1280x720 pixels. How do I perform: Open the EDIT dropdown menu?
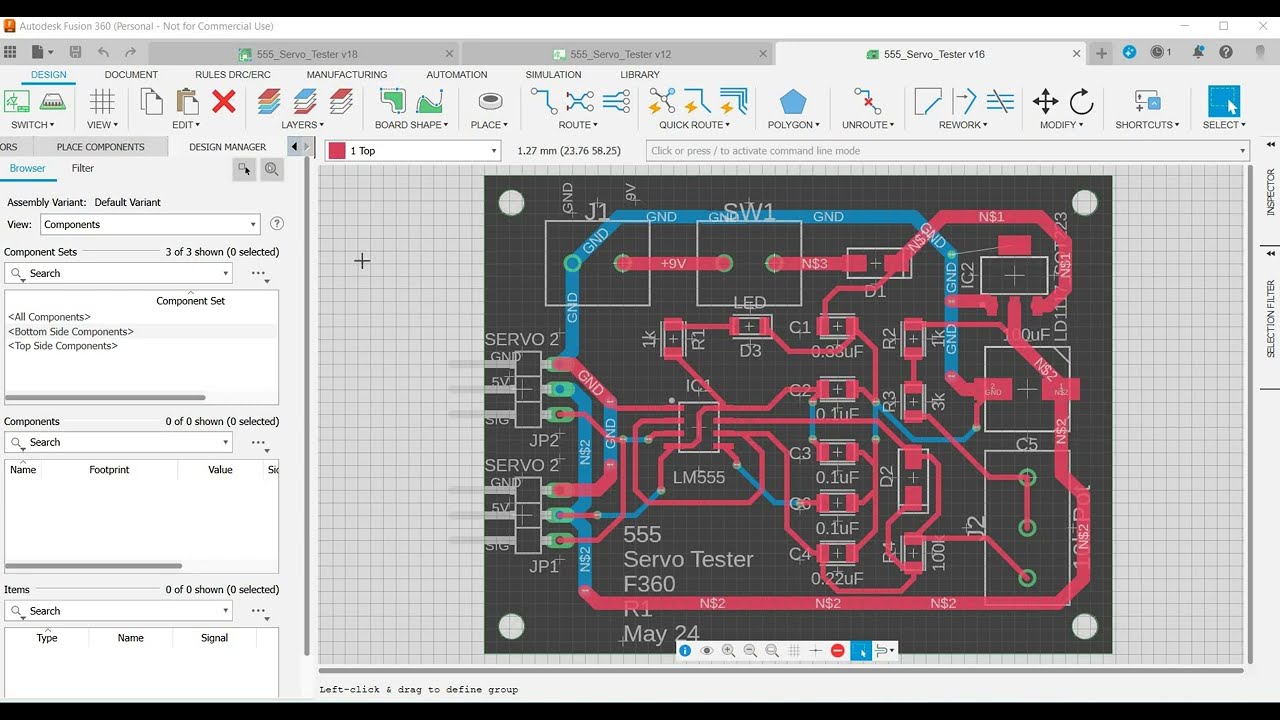click(186, 125)
